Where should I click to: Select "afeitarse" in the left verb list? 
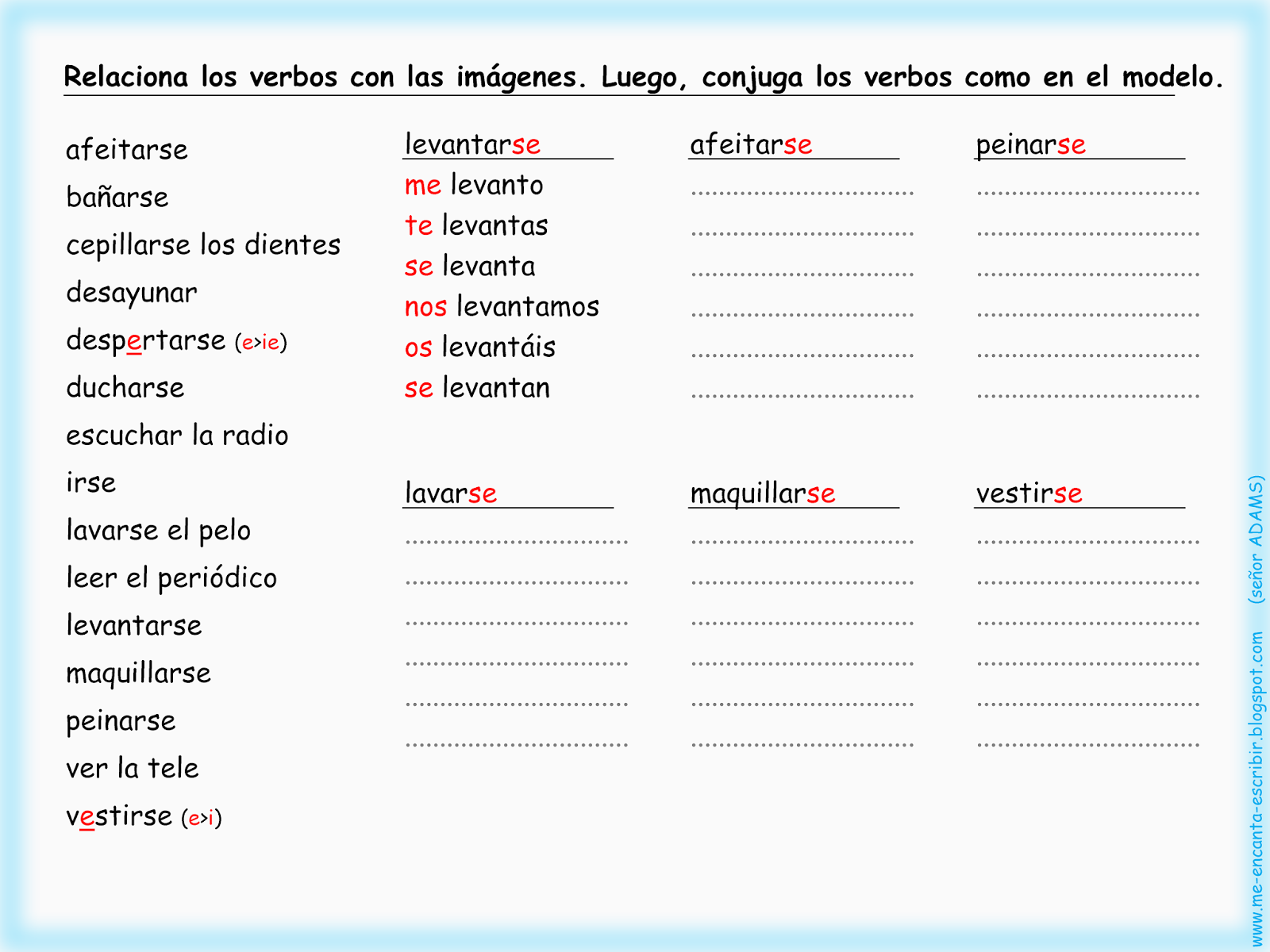tap(127, 149)
